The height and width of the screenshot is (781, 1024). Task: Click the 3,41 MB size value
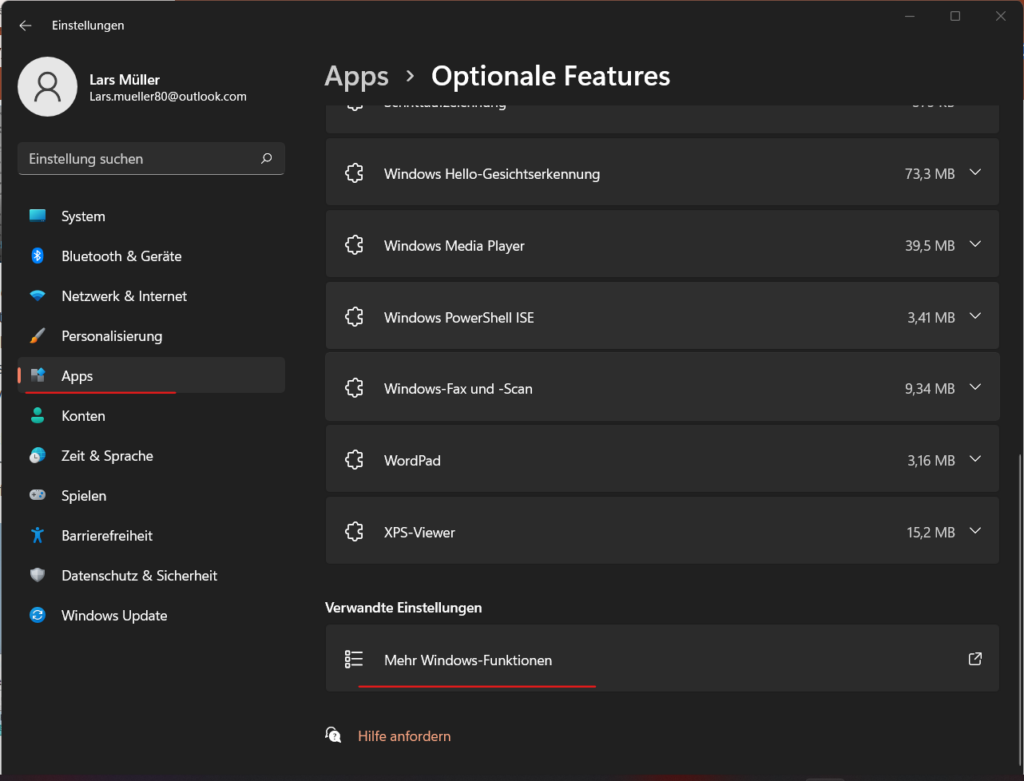pos(931,317)
